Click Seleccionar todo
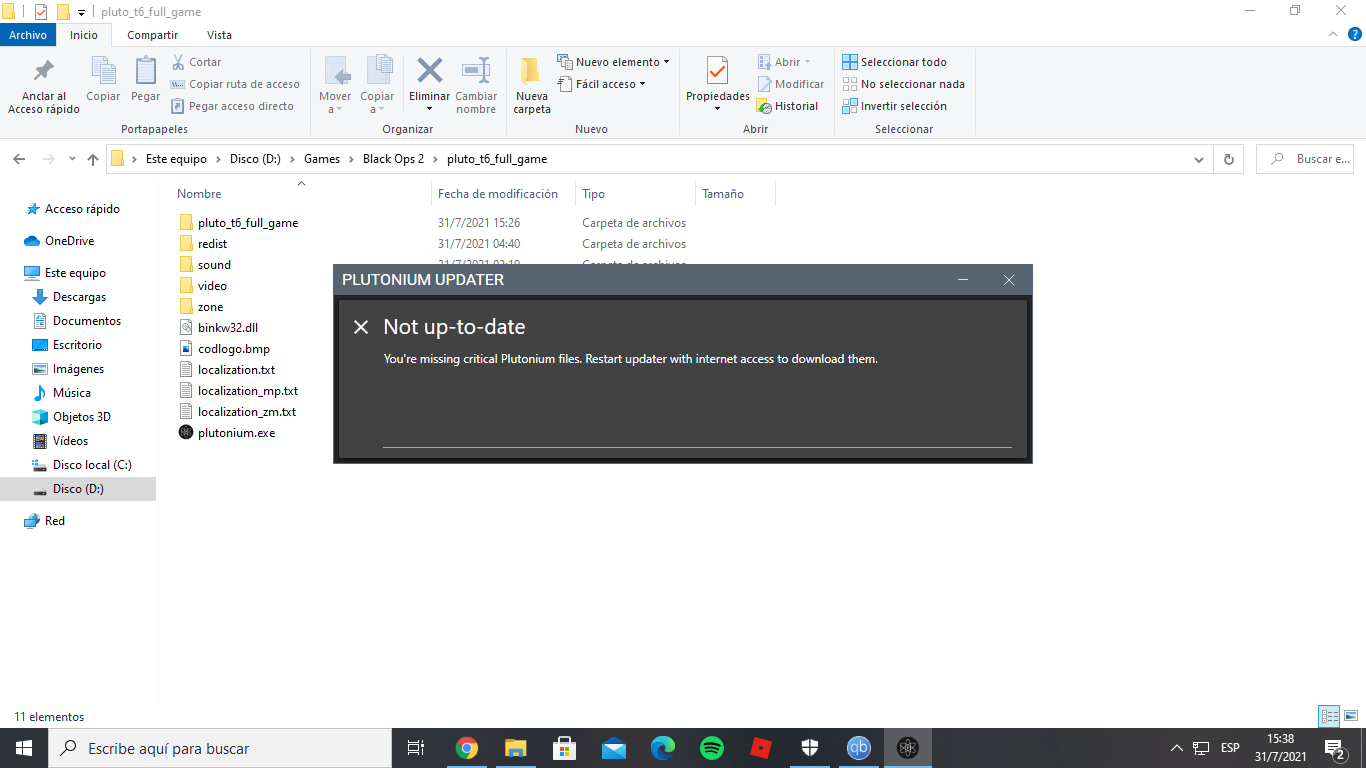Image resolution: width=1366 pixels, height=768 pixels. point(895,62)
